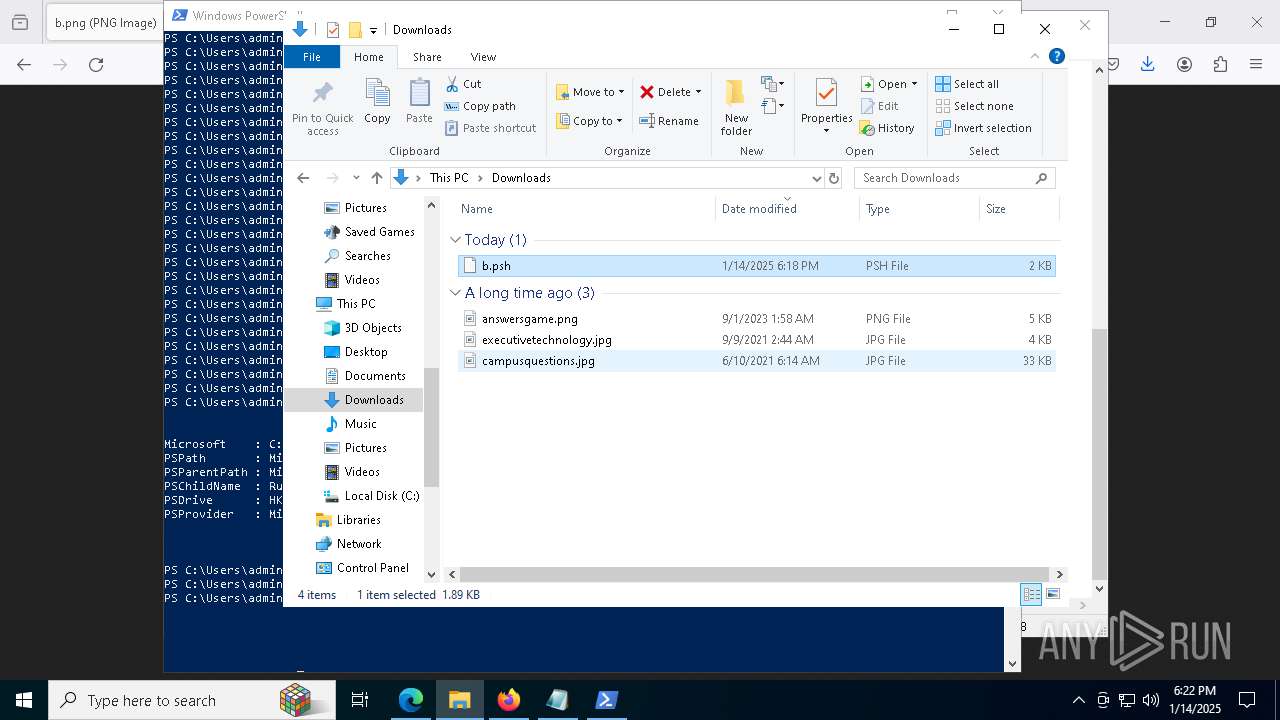Viewport: 1280px width, 720px height.
Task: Sort by Date modified column header
Action: click(x=788, y=209)
